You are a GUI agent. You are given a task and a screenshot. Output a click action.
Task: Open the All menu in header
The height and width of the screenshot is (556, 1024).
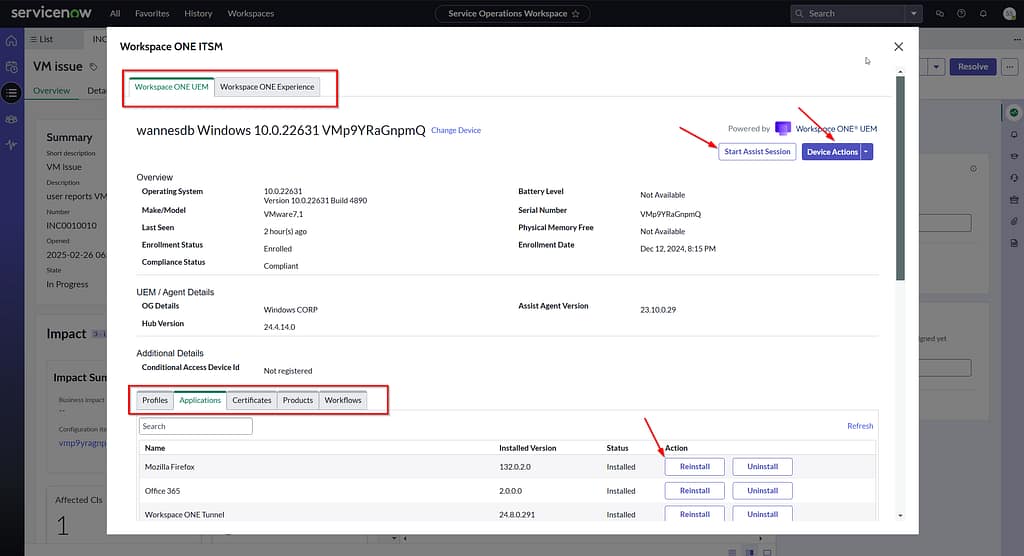click(x=115, y=13)
